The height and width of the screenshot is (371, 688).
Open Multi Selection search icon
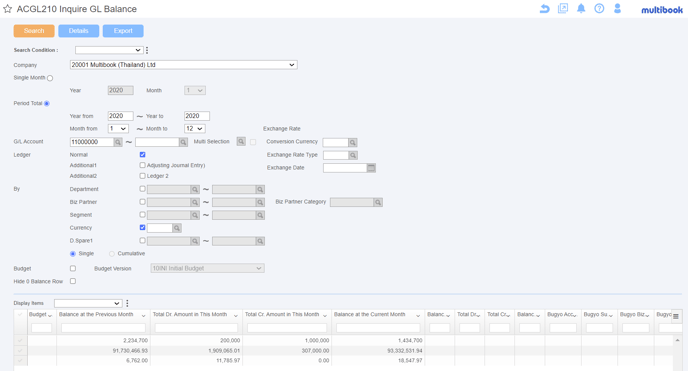(x=241, y=141)
